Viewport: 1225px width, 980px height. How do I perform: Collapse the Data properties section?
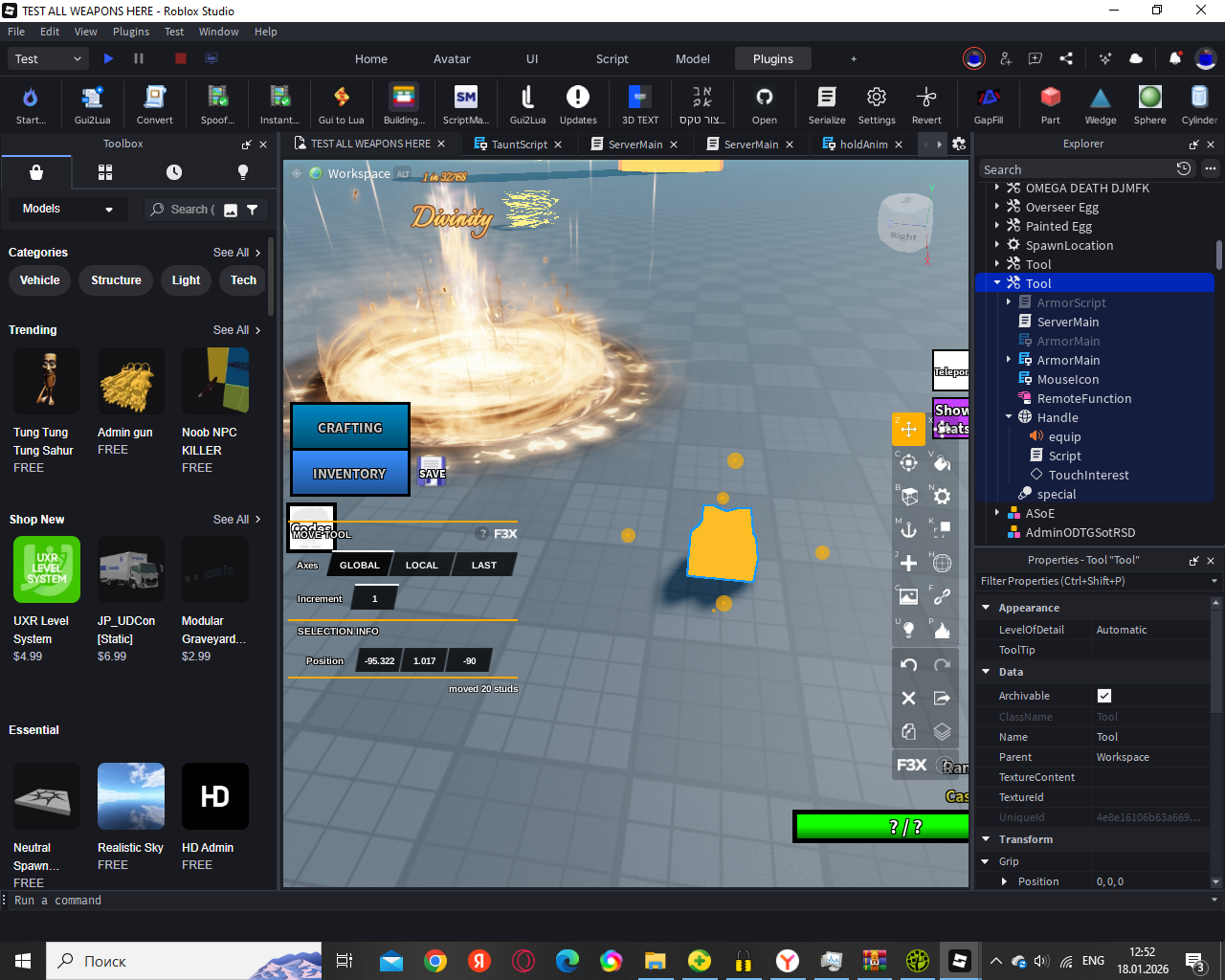pos(986,672)
